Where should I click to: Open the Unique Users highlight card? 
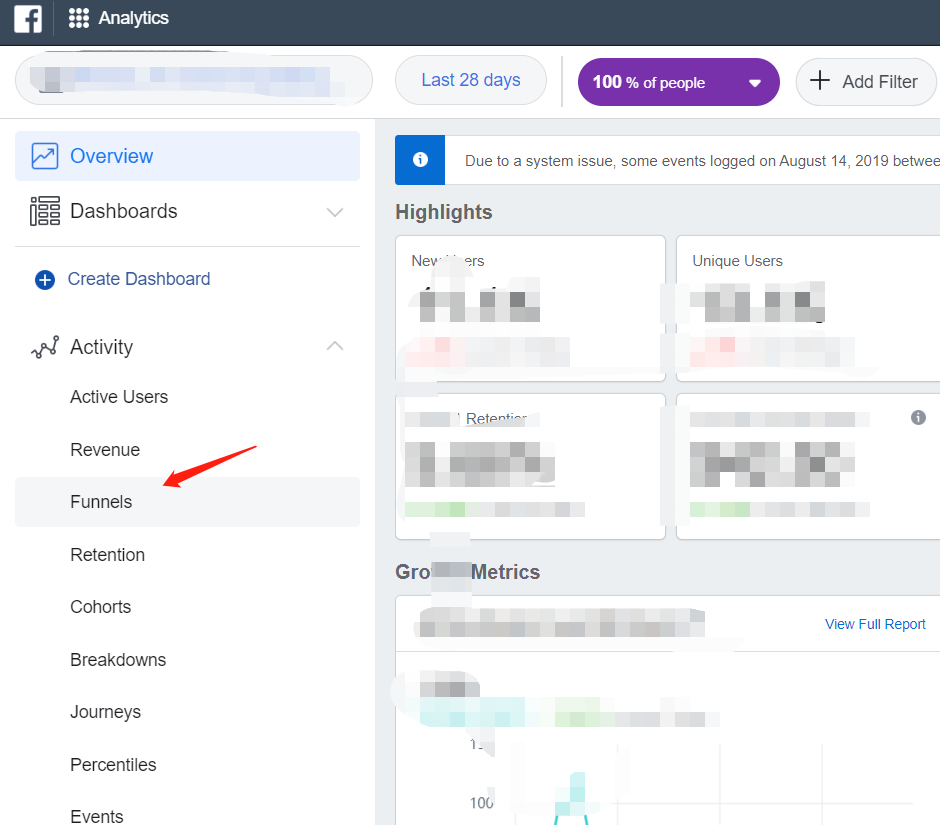808,308
